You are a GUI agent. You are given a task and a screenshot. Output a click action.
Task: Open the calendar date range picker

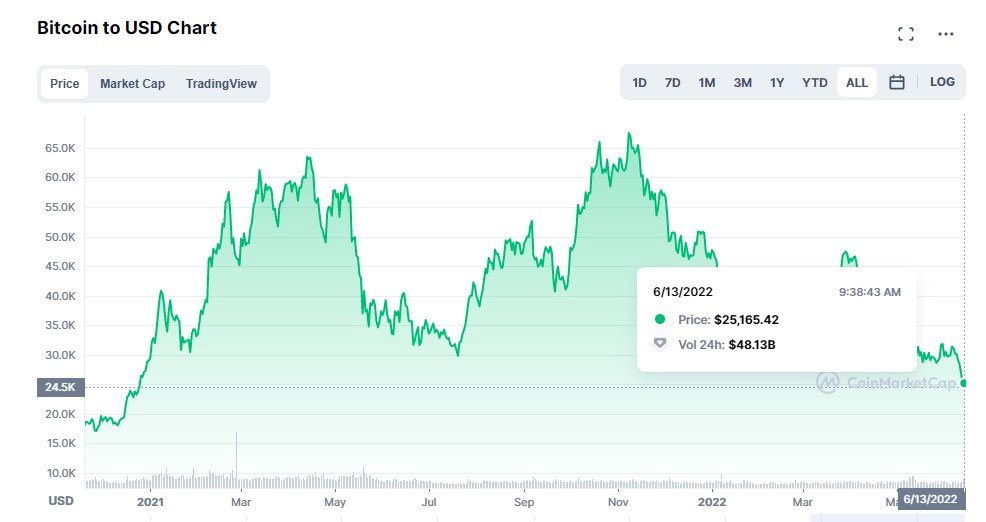pyautogui.click(x=897, y=82)
